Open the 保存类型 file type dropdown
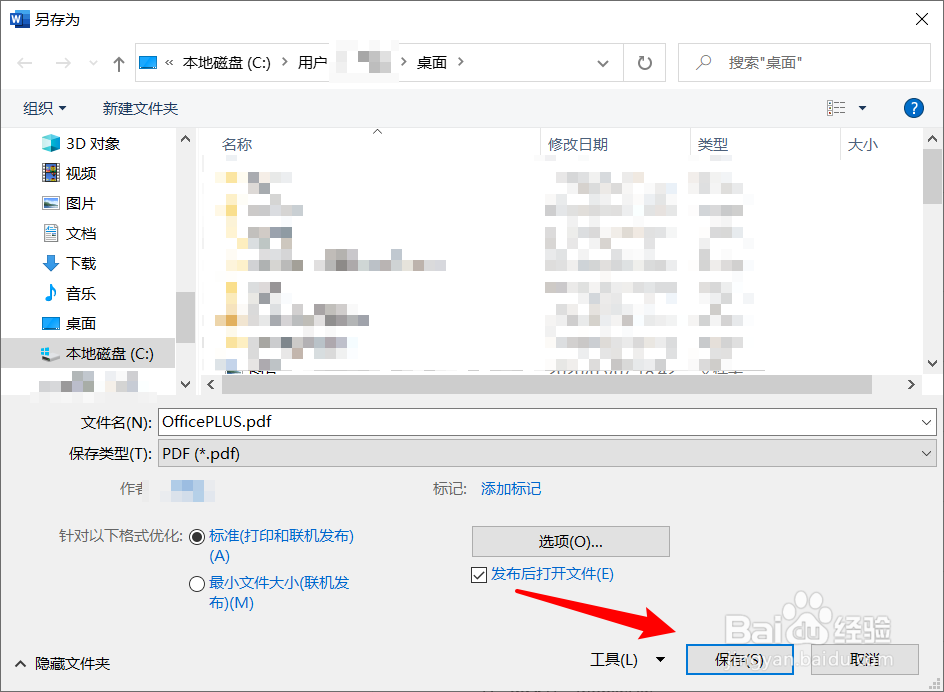This screenshot has width=944, height=692. point(928,453)
